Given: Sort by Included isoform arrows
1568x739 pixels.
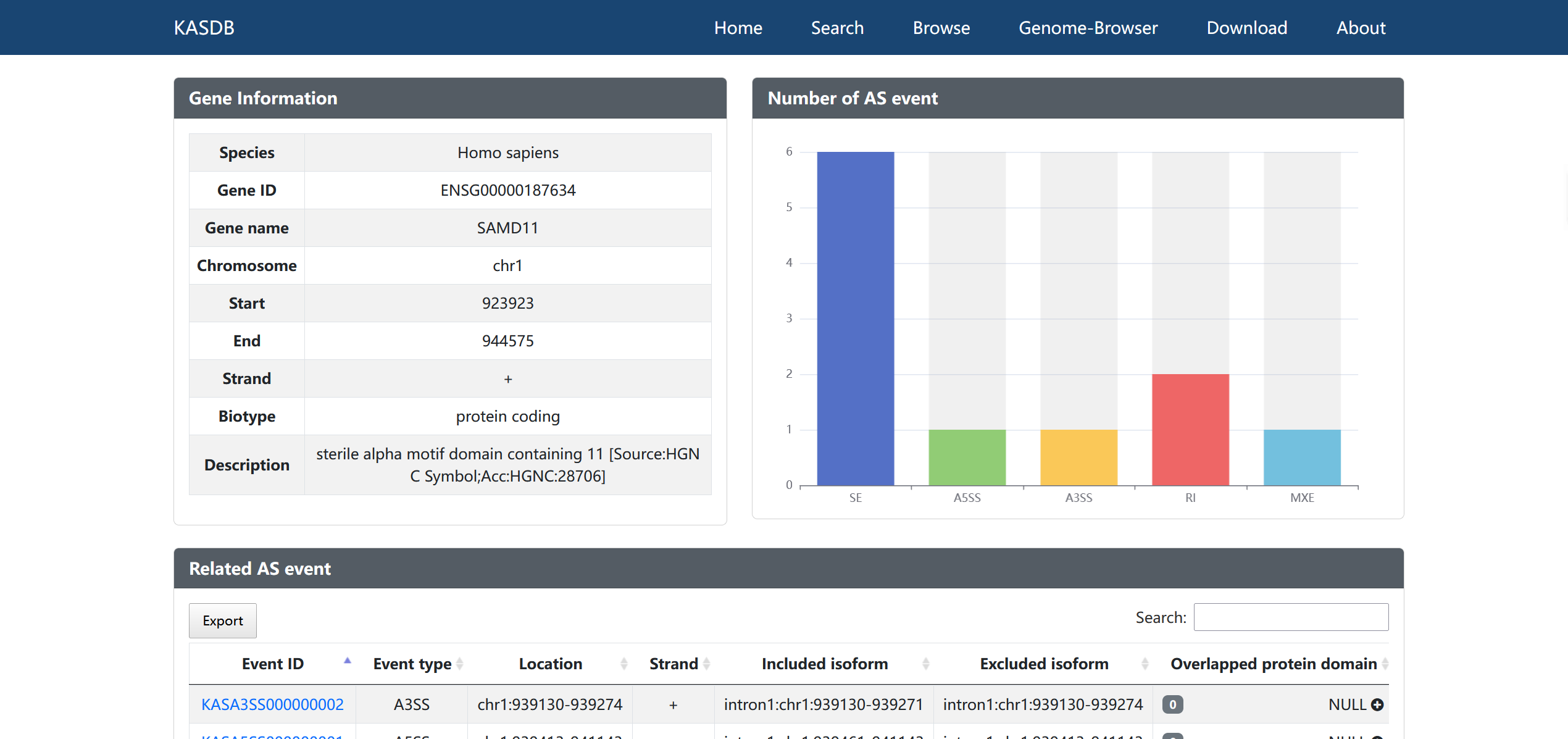Looking at the screenshot, I should click(925, 664).
